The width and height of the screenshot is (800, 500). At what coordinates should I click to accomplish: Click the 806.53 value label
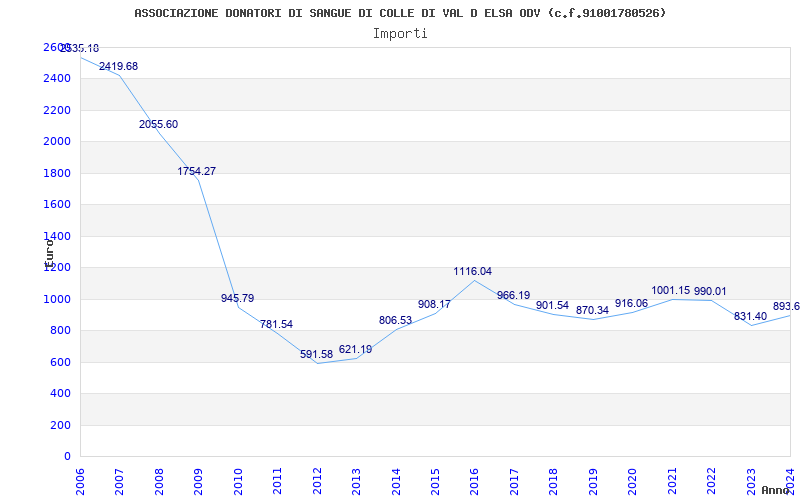tap(395, 320)
